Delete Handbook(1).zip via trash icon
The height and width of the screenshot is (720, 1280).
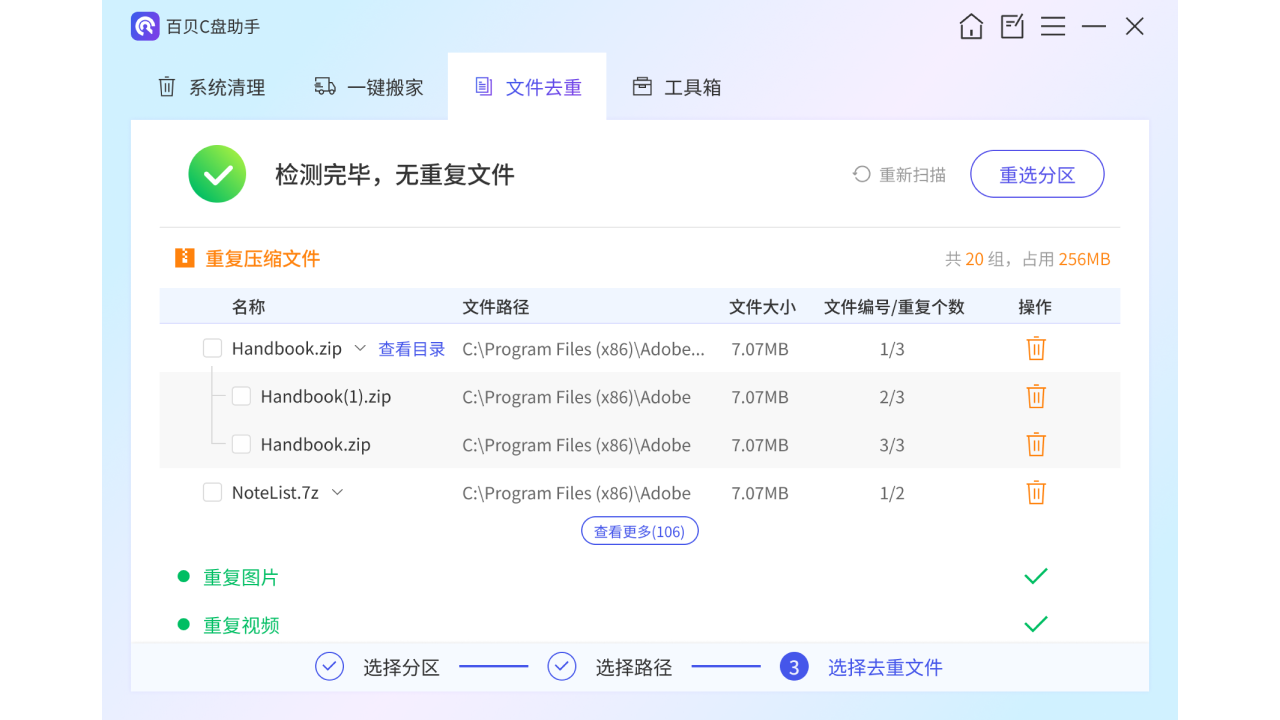point(1035,396)
